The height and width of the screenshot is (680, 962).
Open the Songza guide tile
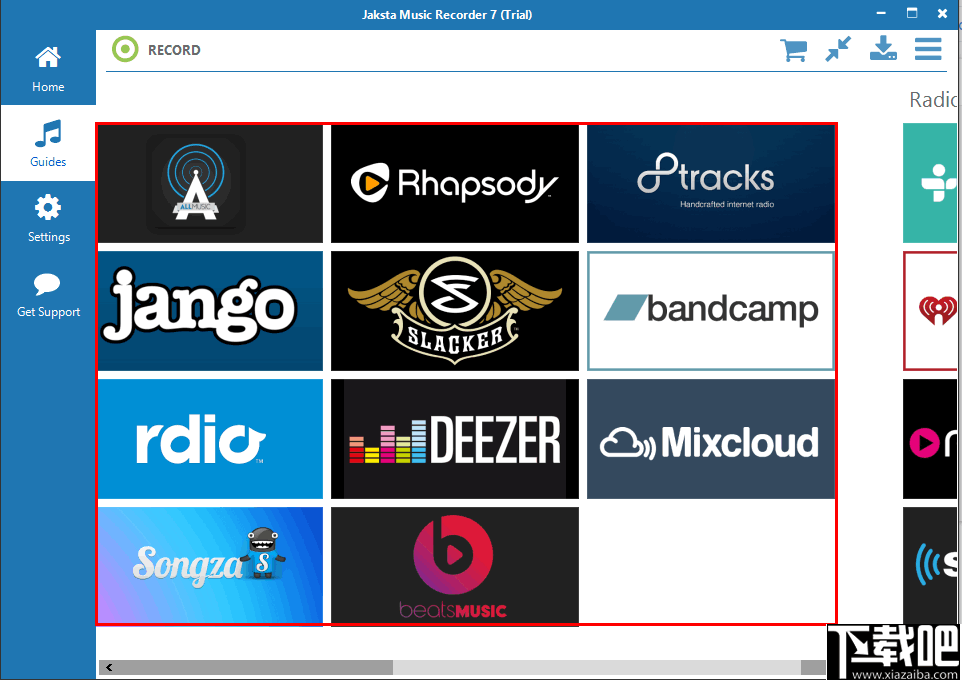(x=210, y=566)
